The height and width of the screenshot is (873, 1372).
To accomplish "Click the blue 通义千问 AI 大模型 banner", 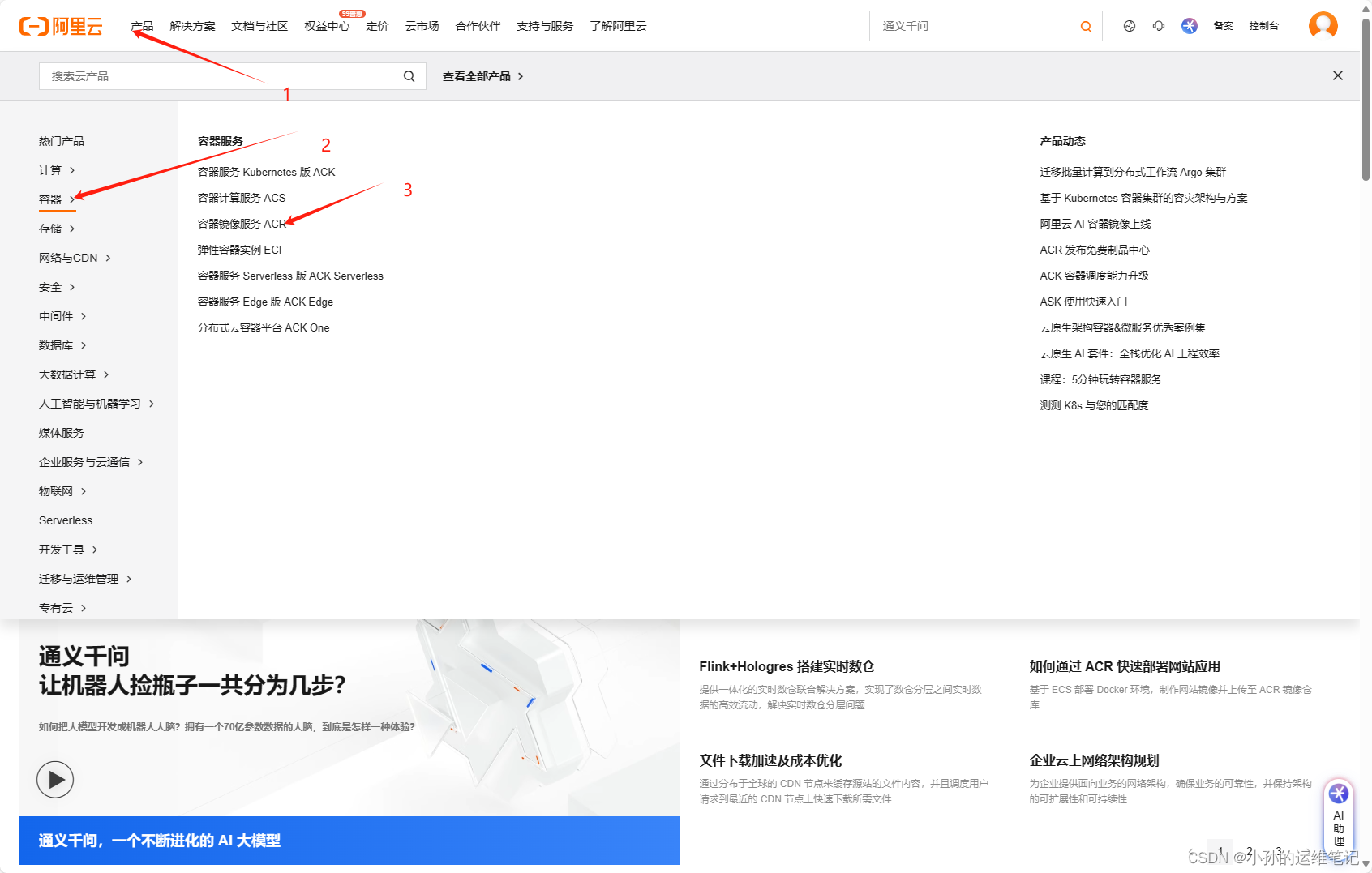I will 349,841.
